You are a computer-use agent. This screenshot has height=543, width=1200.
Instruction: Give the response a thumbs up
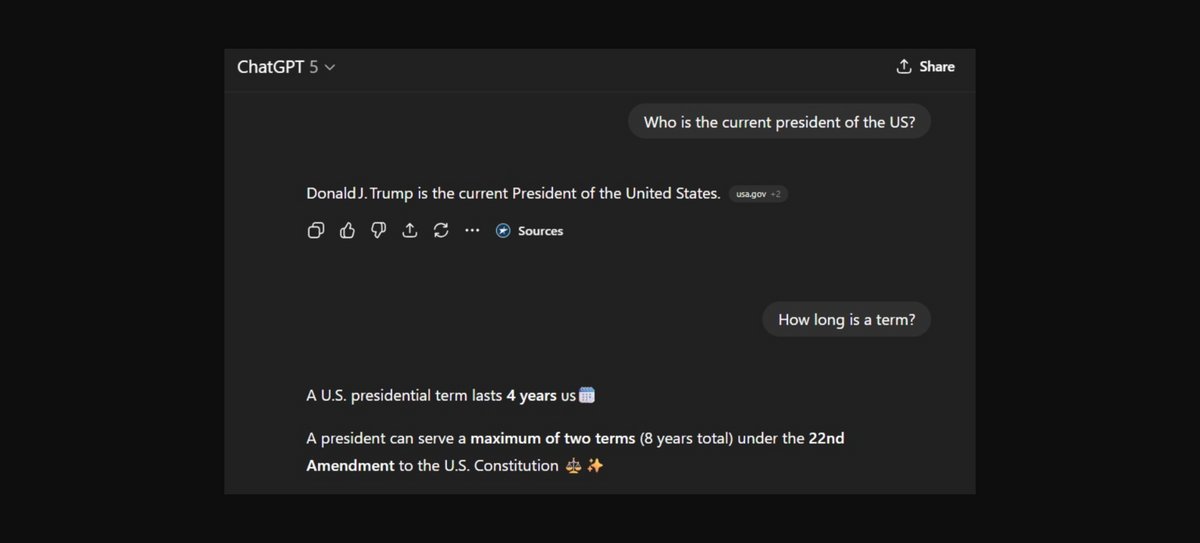[x=347, y=231]
